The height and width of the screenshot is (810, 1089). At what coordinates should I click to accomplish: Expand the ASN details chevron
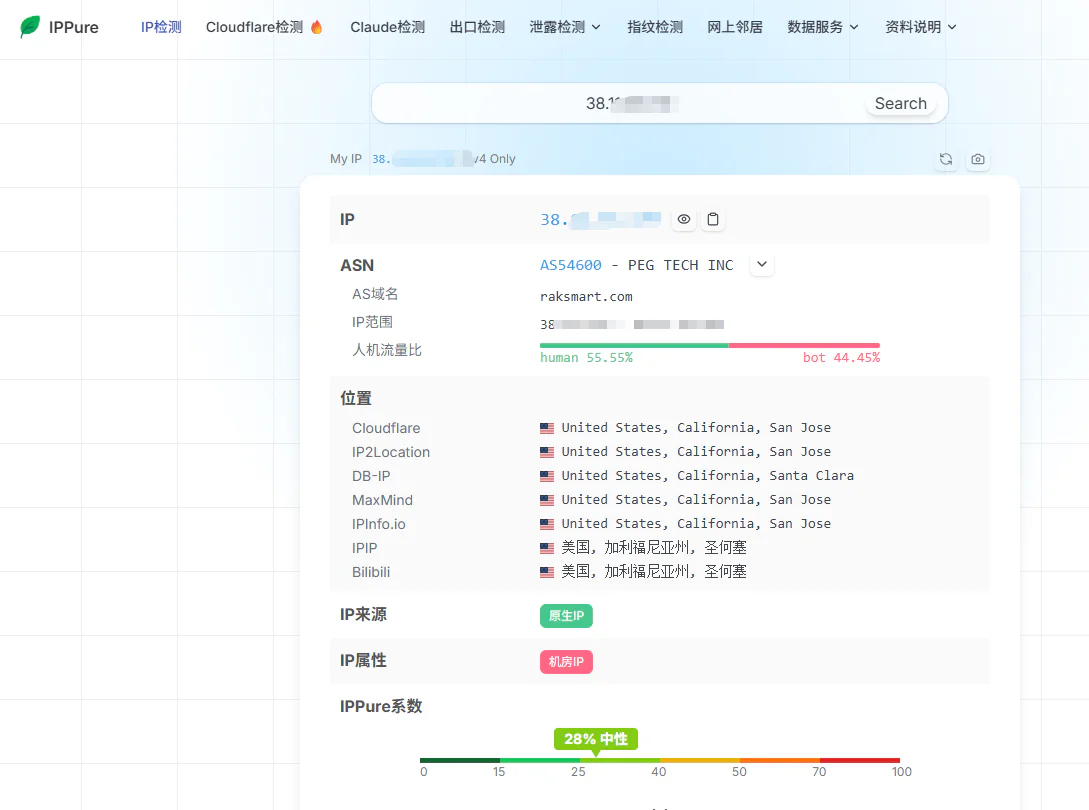pos(762,265)
